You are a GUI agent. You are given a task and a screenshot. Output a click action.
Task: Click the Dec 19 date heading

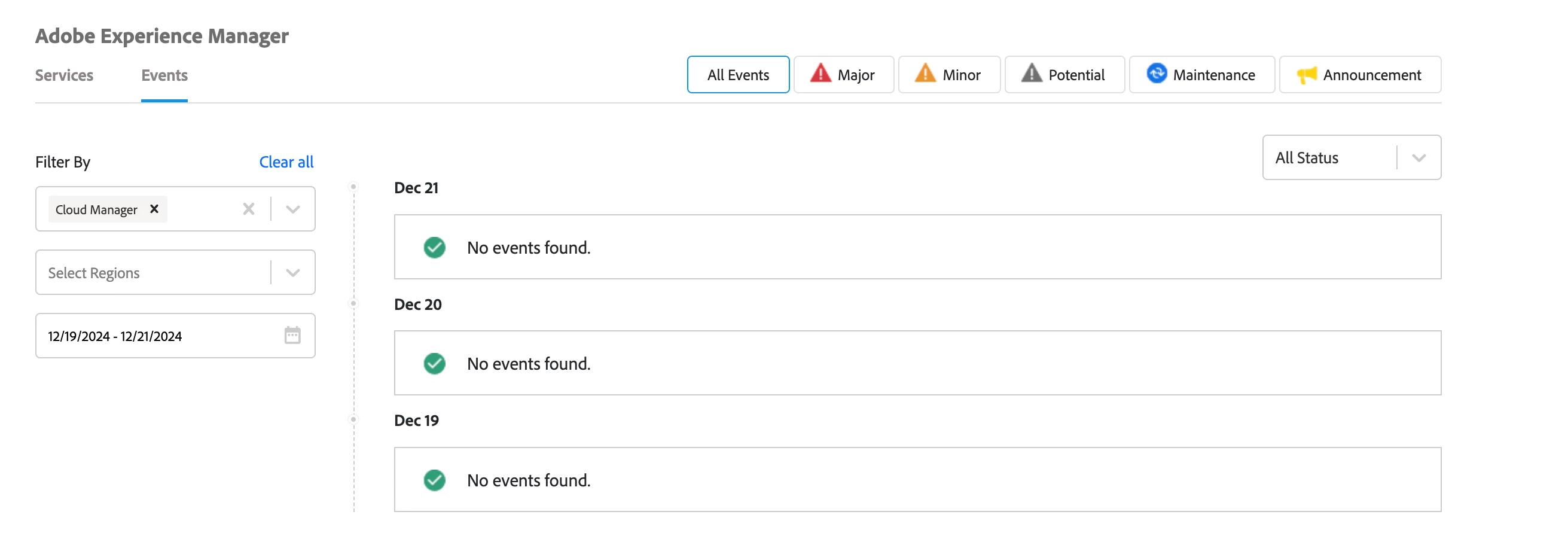click(416, 421)
